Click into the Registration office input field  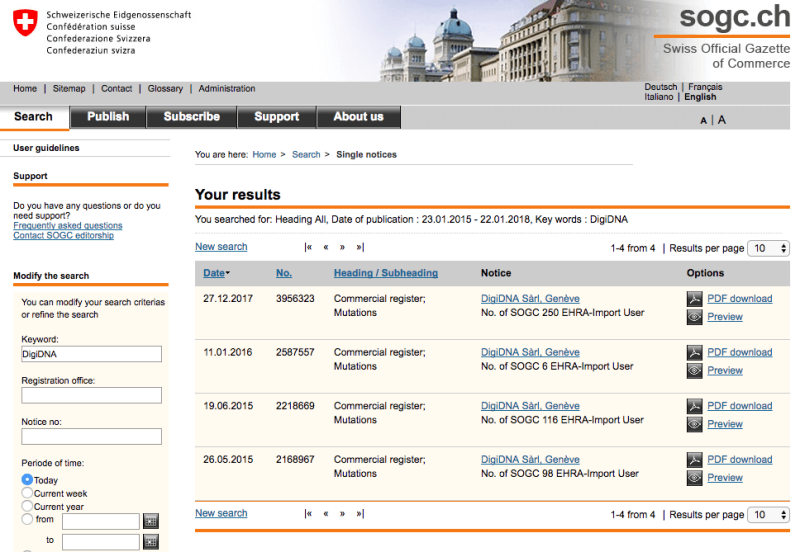pyautogui.click(x=92, y=395)
